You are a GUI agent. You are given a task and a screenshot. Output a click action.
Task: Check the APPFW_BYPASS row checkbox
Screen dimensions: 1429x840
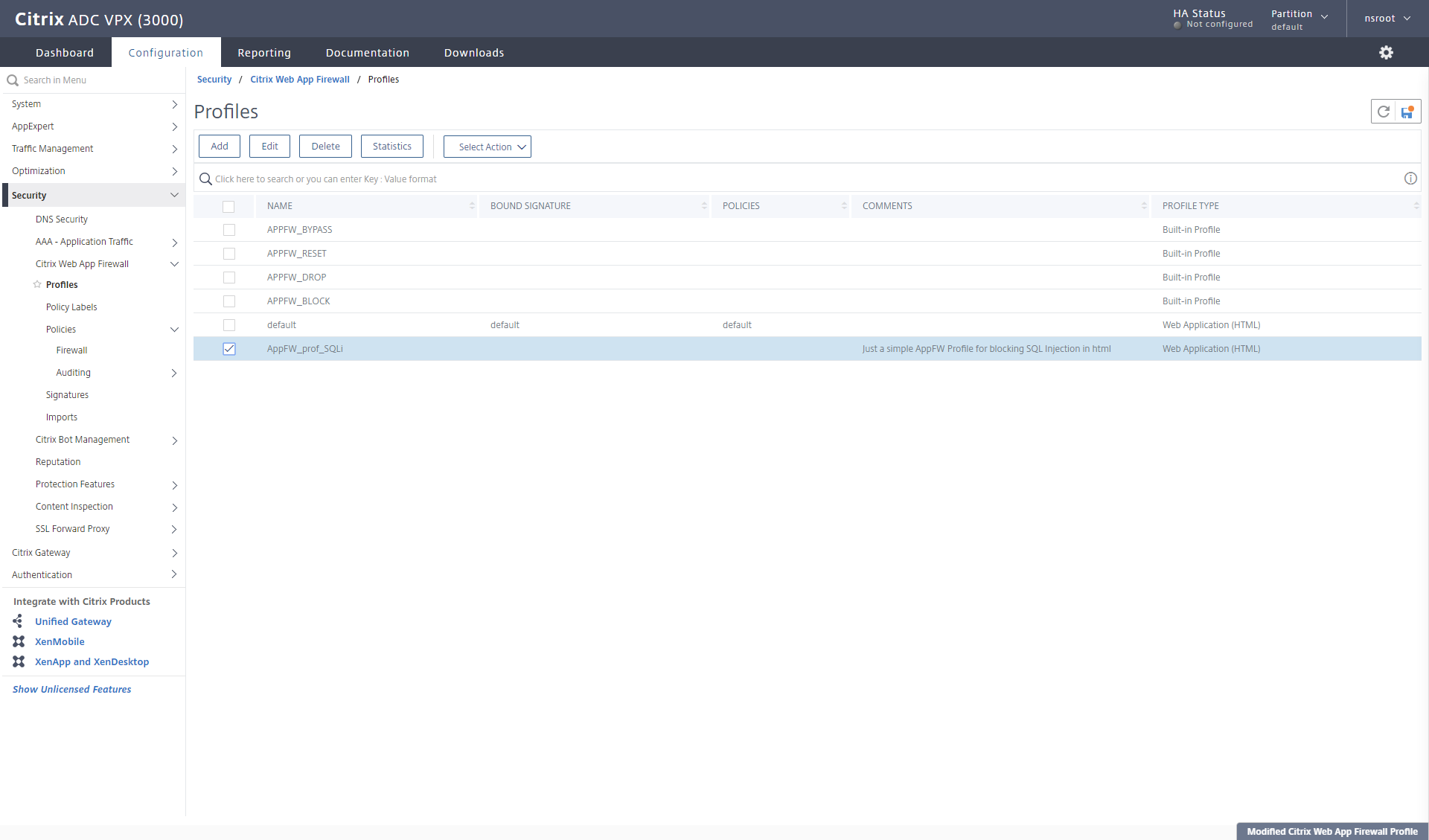(229, 230)
